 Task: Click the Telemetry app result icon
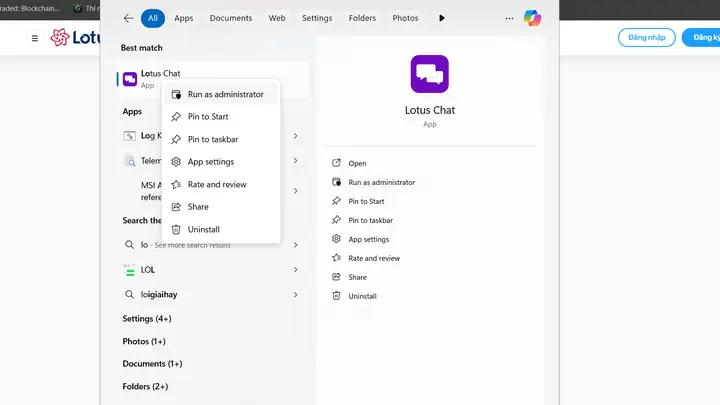pyautogui.click(x=130, y=161)
